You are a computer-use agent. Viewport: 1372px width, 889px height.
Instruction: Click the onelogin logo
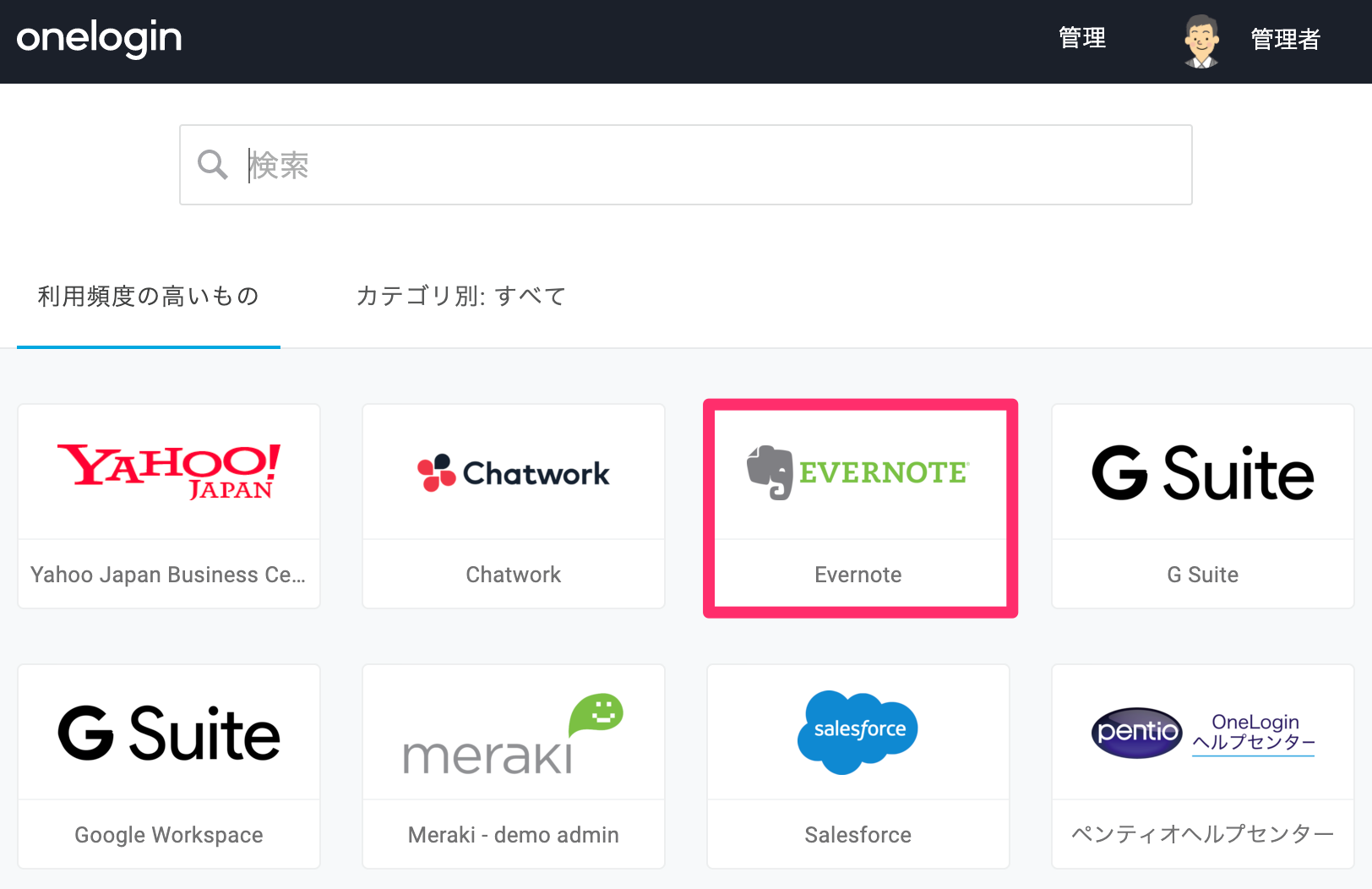[99, 39]
